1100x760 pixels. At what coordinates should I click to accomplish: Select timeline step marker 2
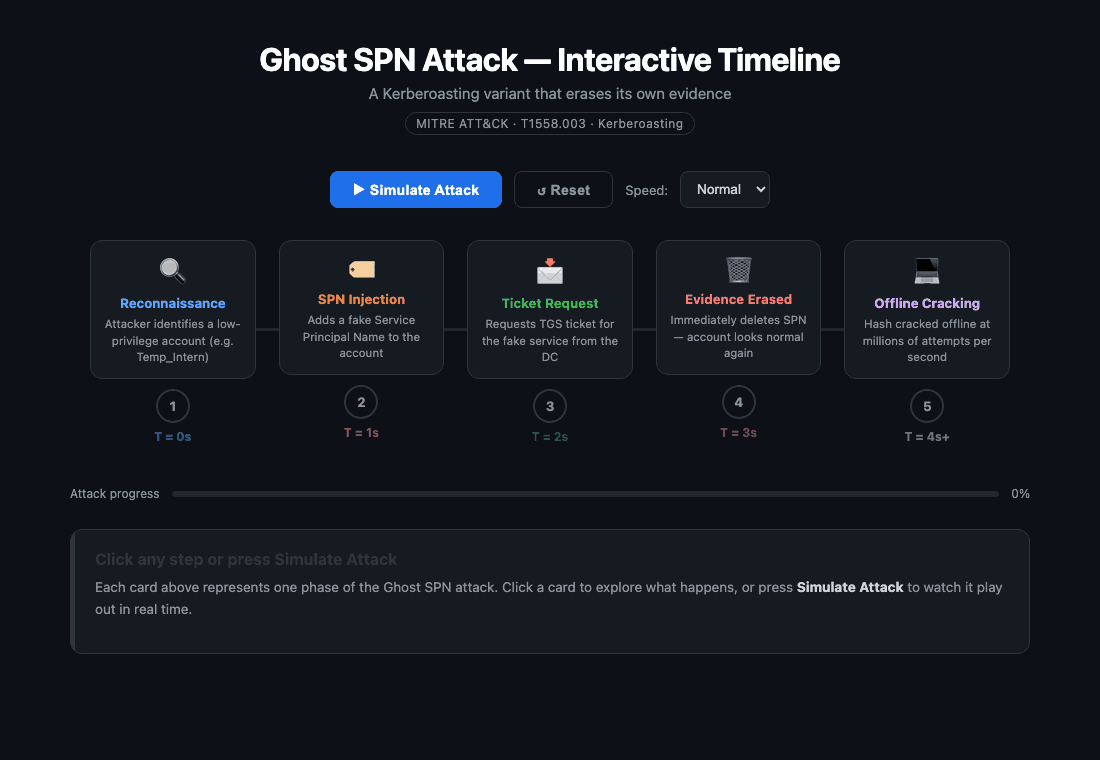click(361, 402)
